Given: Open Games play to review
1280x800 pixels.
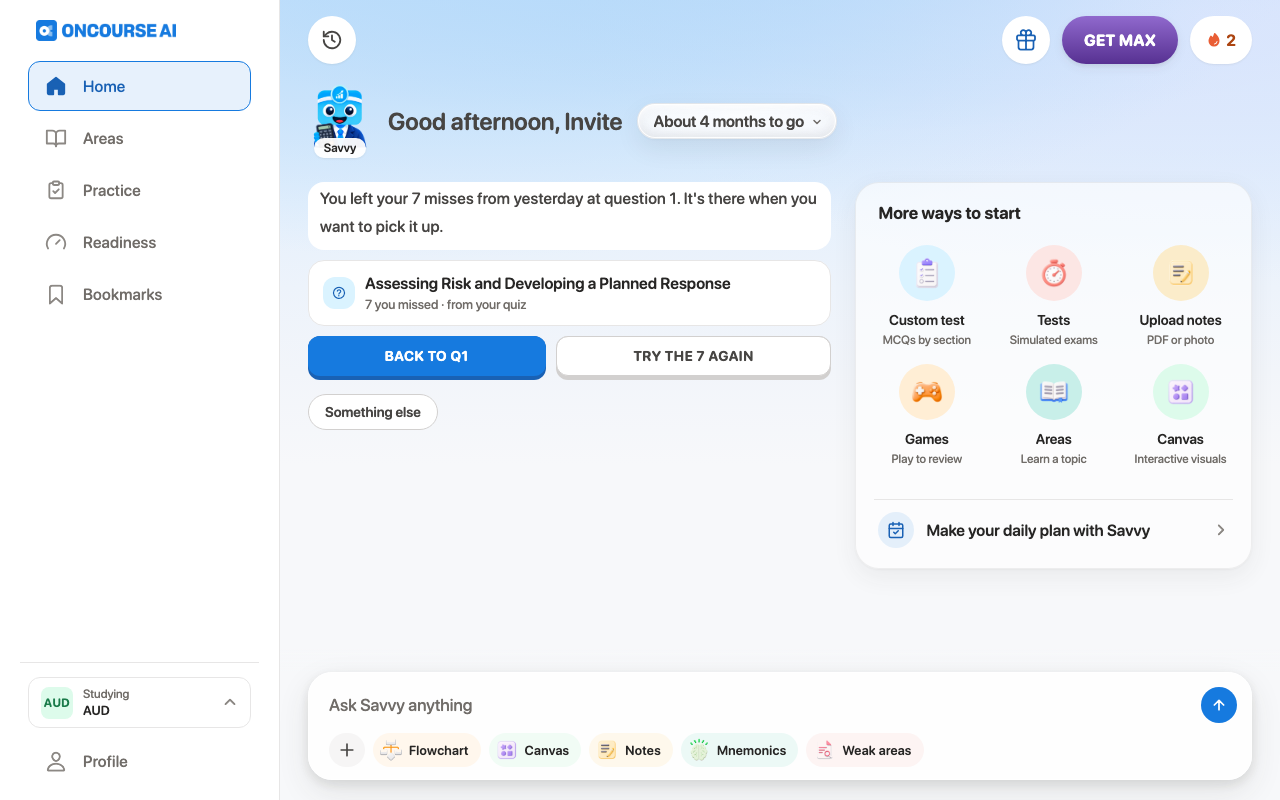Looking at the screenshot, I should (927, 416).
